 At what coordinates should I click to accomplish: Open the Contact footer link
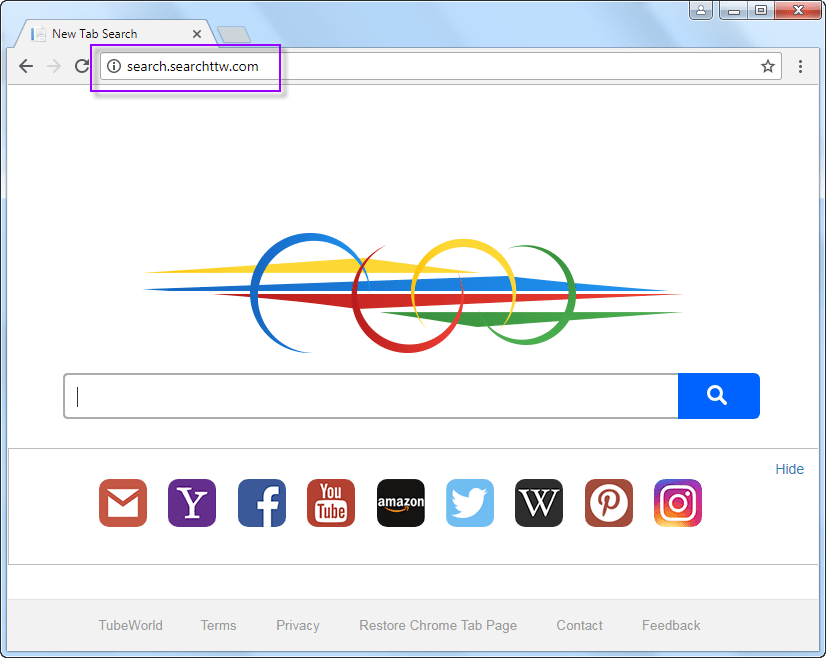coord(579,625)
